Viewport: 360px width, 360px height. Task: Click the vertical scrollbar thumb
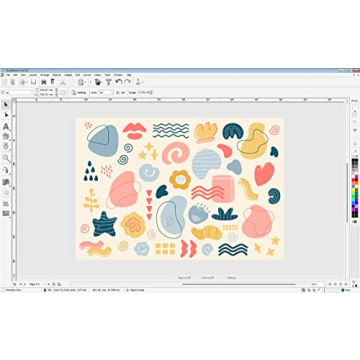(x=347, y=193)
